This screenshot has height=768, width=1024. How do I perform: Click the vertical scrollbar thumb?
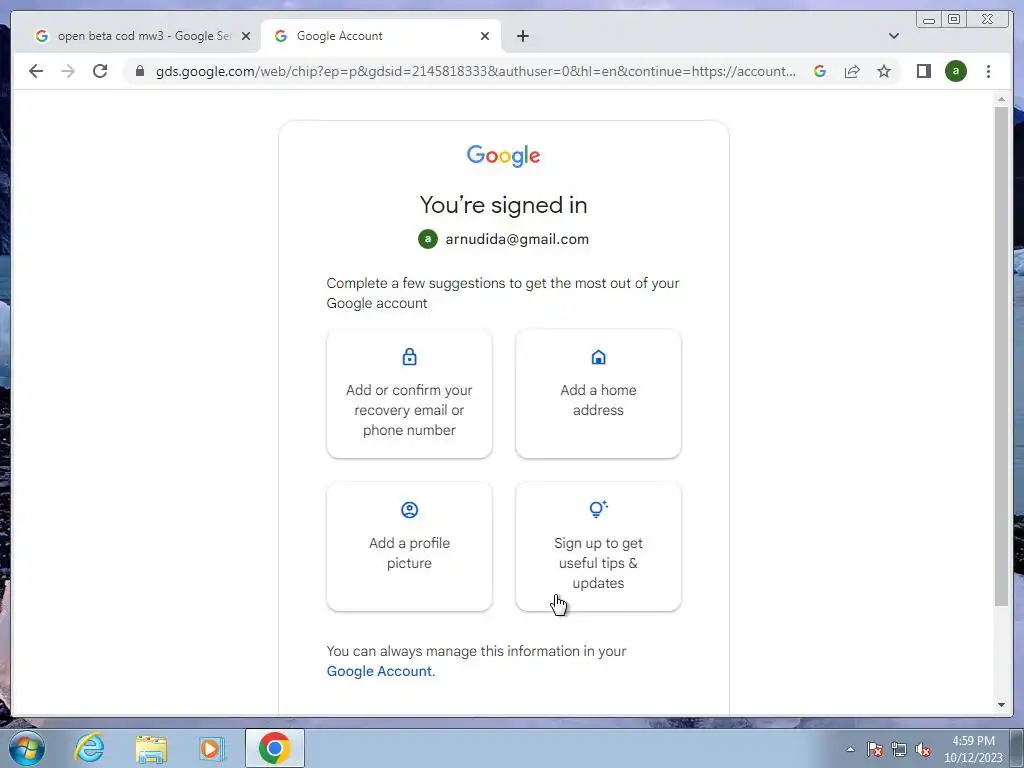(x=1002, y=356)
